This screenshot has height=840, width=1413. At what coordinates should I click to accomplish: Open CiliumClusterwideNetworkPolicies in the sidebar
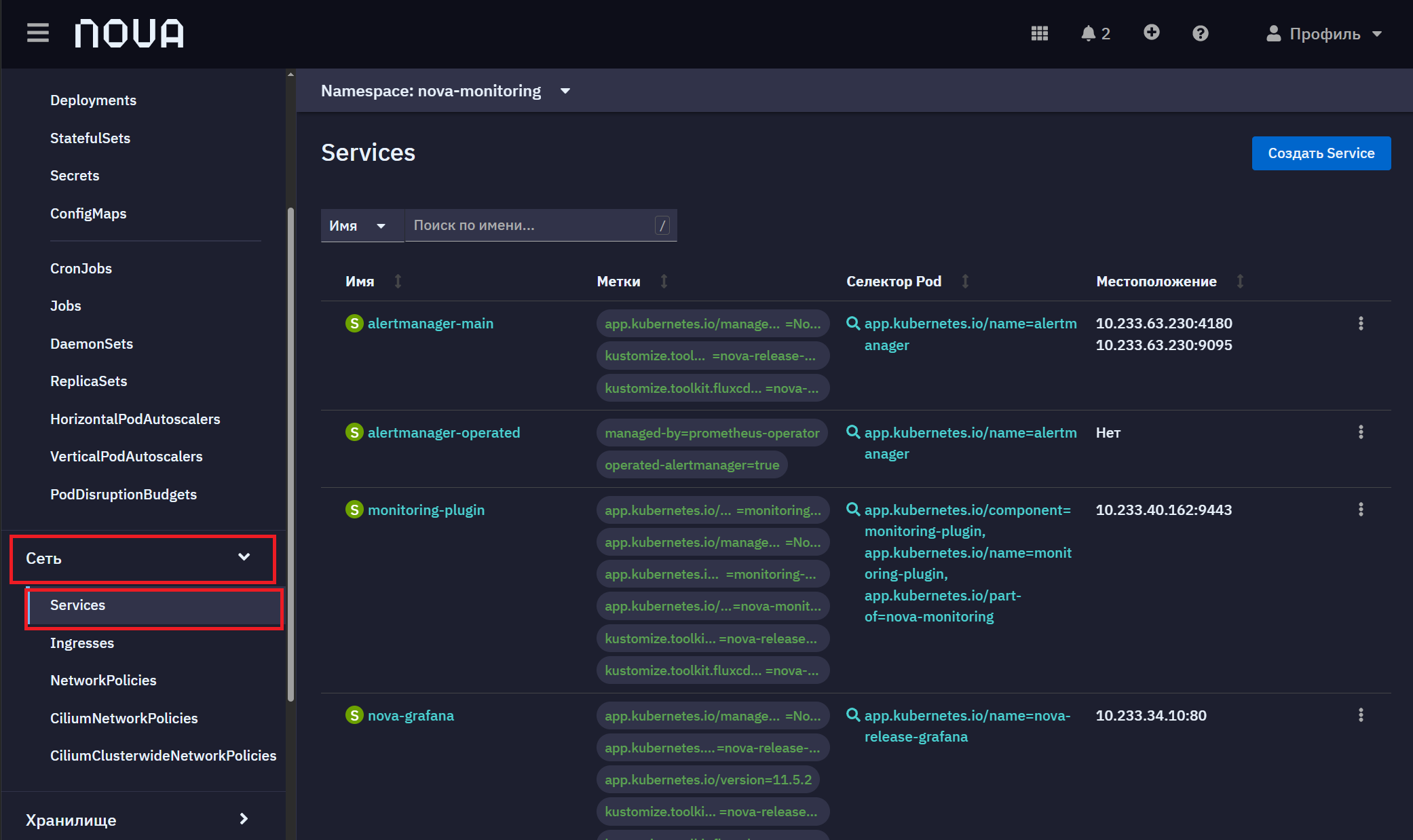click(163, 756)
